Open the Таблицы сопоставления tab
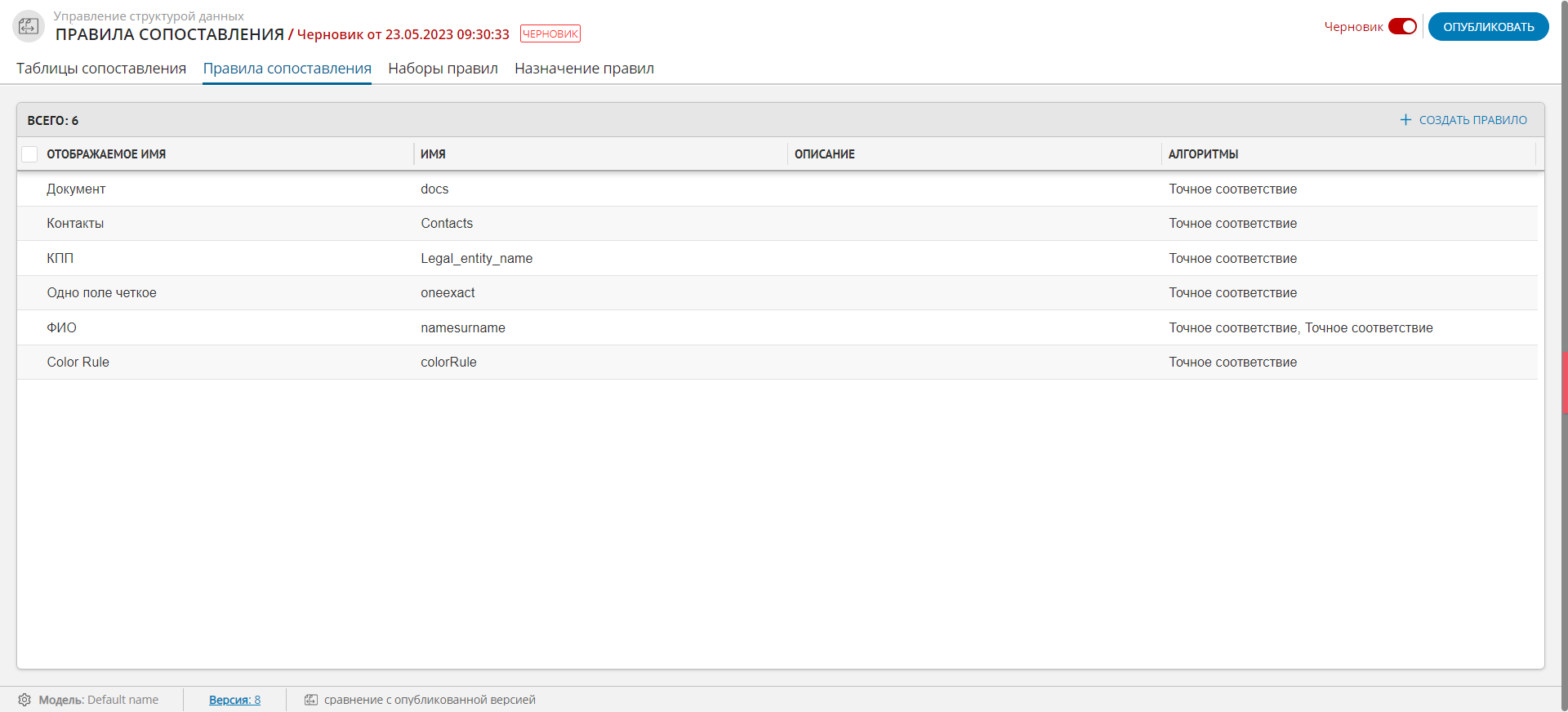This screenshot has width=1568, height=712. tap(101, 69)
